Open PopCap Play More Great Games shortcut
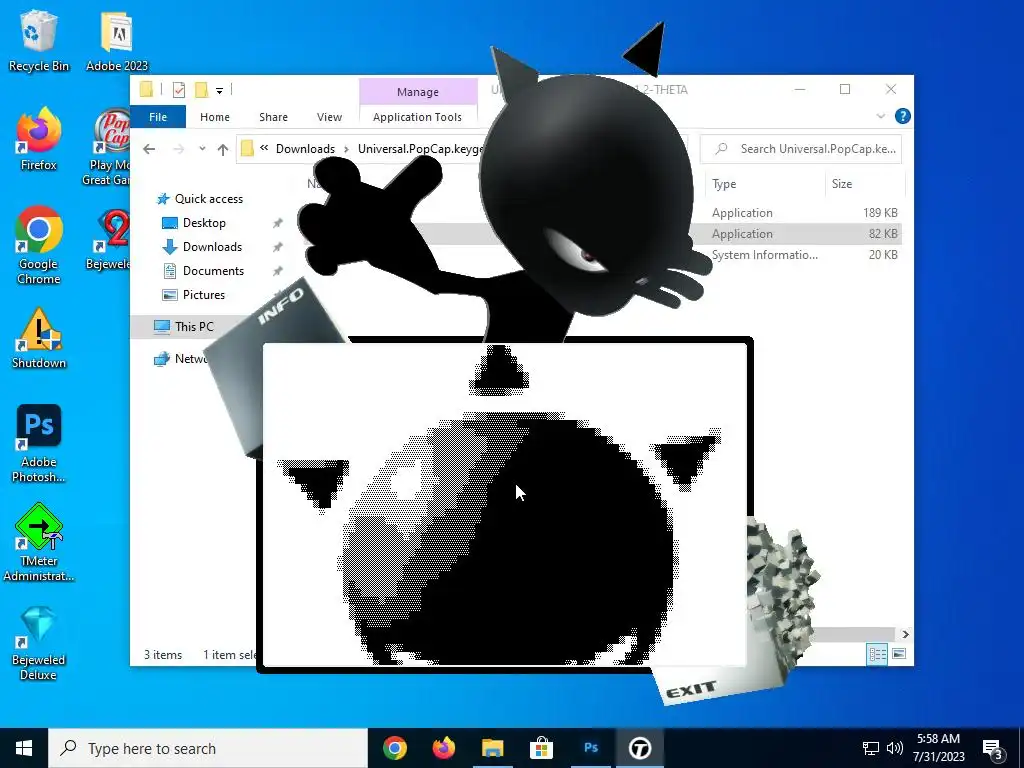1024x768 pixels. click(107, 148)
